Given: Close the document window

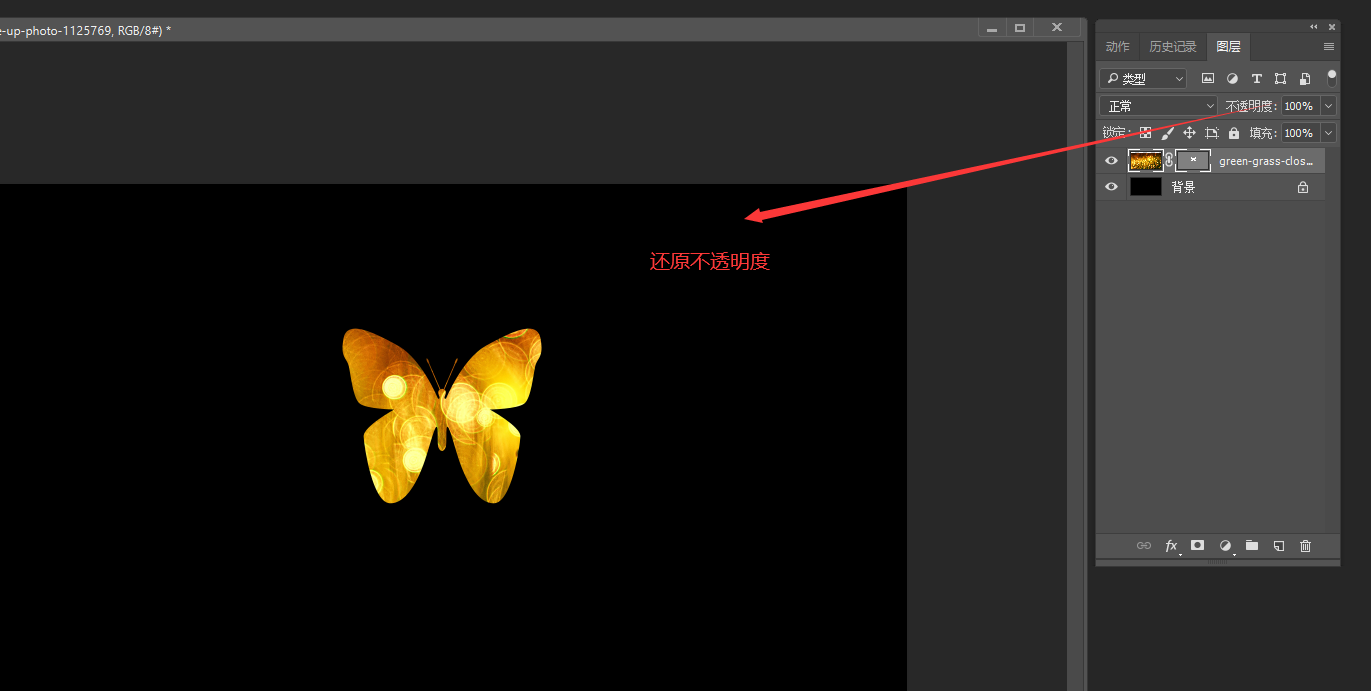Looking at the screenshot, I should 1056,29.
